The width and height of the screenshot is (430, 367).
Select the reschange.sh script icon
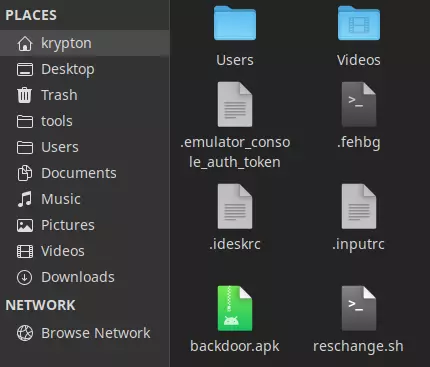tap(359, 308)
